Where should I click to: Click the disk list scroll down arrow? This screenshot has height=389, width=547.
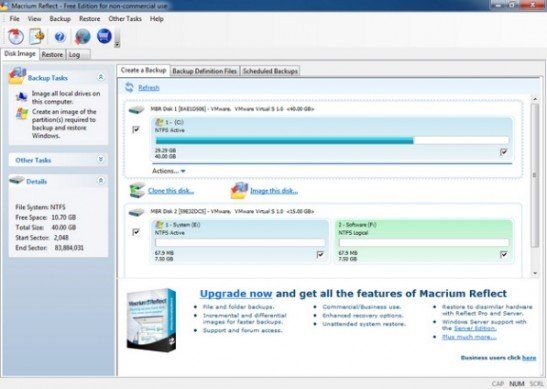535,274
